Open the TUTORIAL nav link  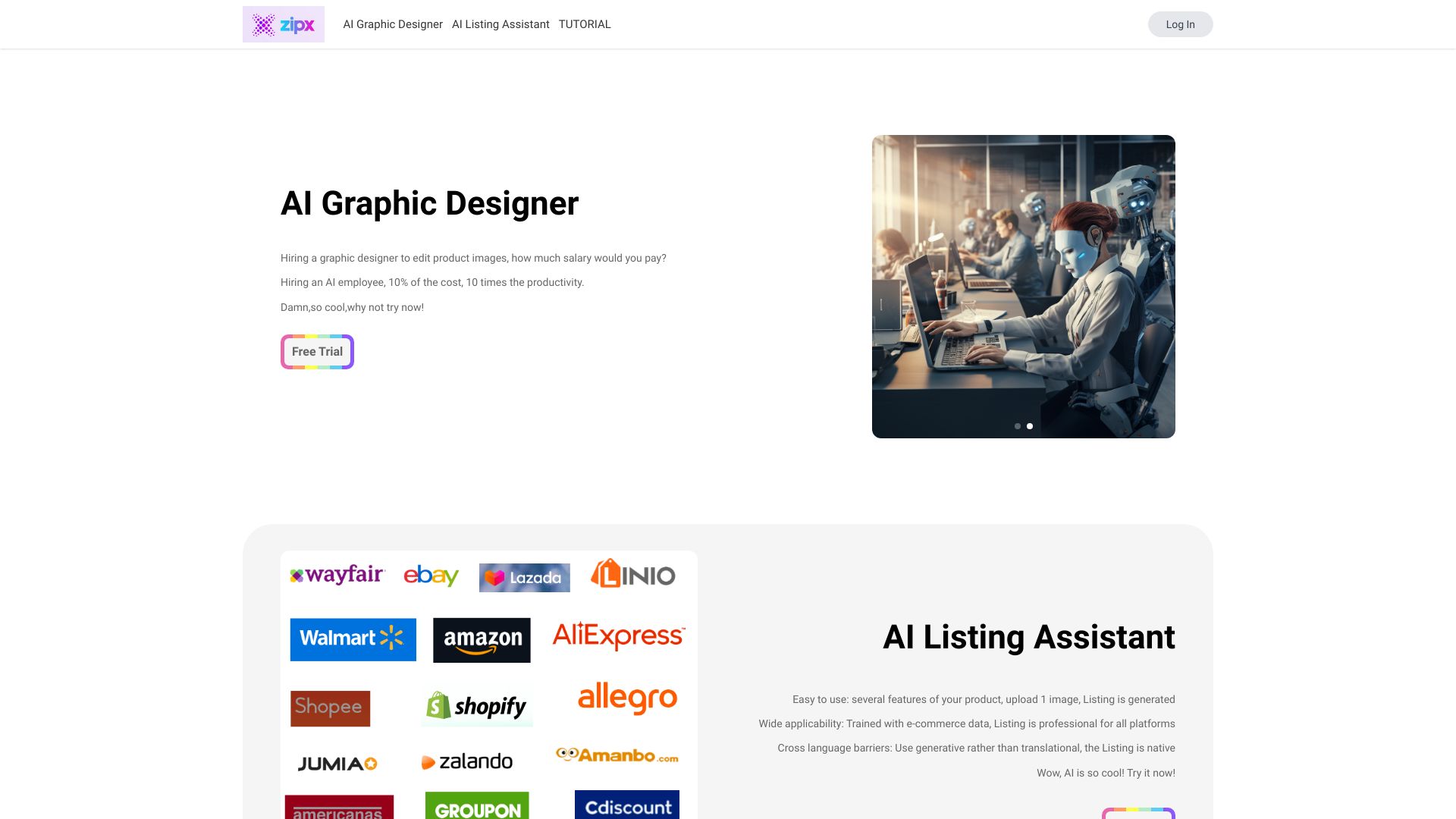(585, 24)
